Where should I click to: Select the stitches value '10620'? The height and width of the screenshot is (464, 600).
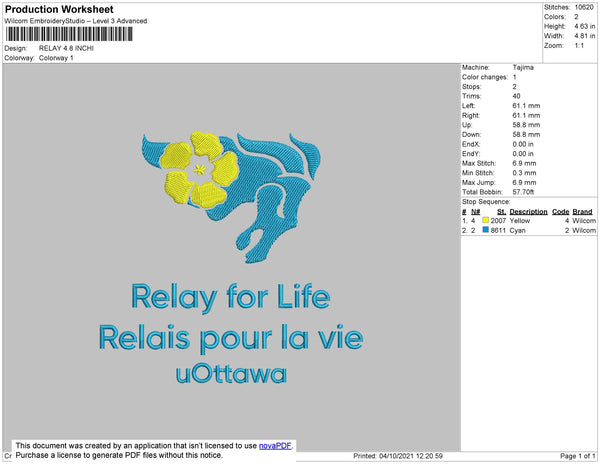(584, 7)
